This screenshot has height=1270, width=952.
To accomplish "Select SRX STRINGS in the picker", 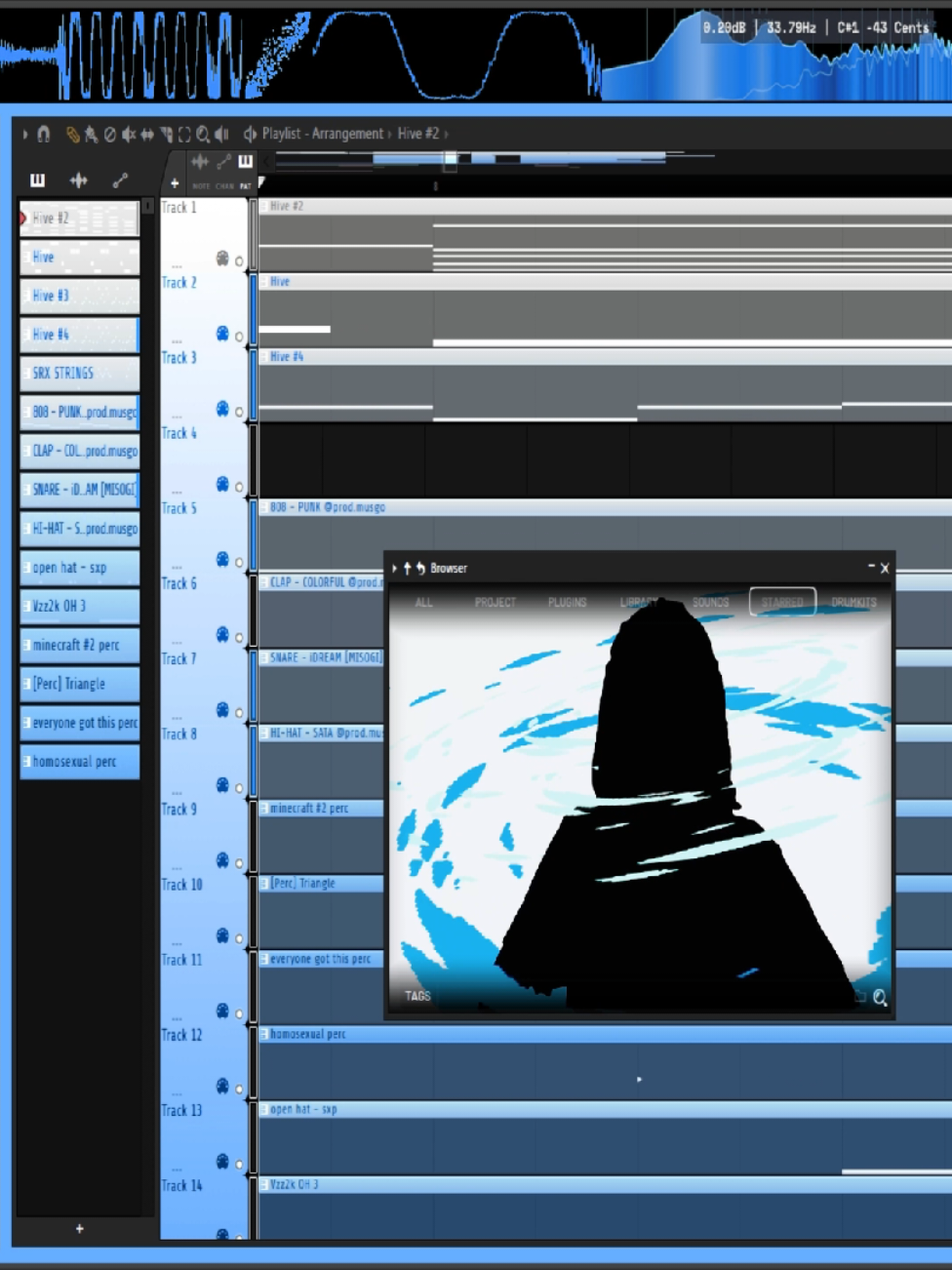I will tap(80, 374).
